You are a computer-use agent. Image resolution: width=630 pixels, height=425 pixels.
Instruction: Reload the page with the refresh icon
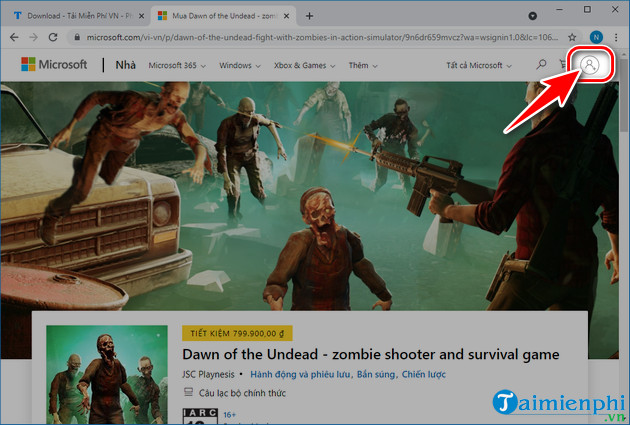[x=53, y=37]
